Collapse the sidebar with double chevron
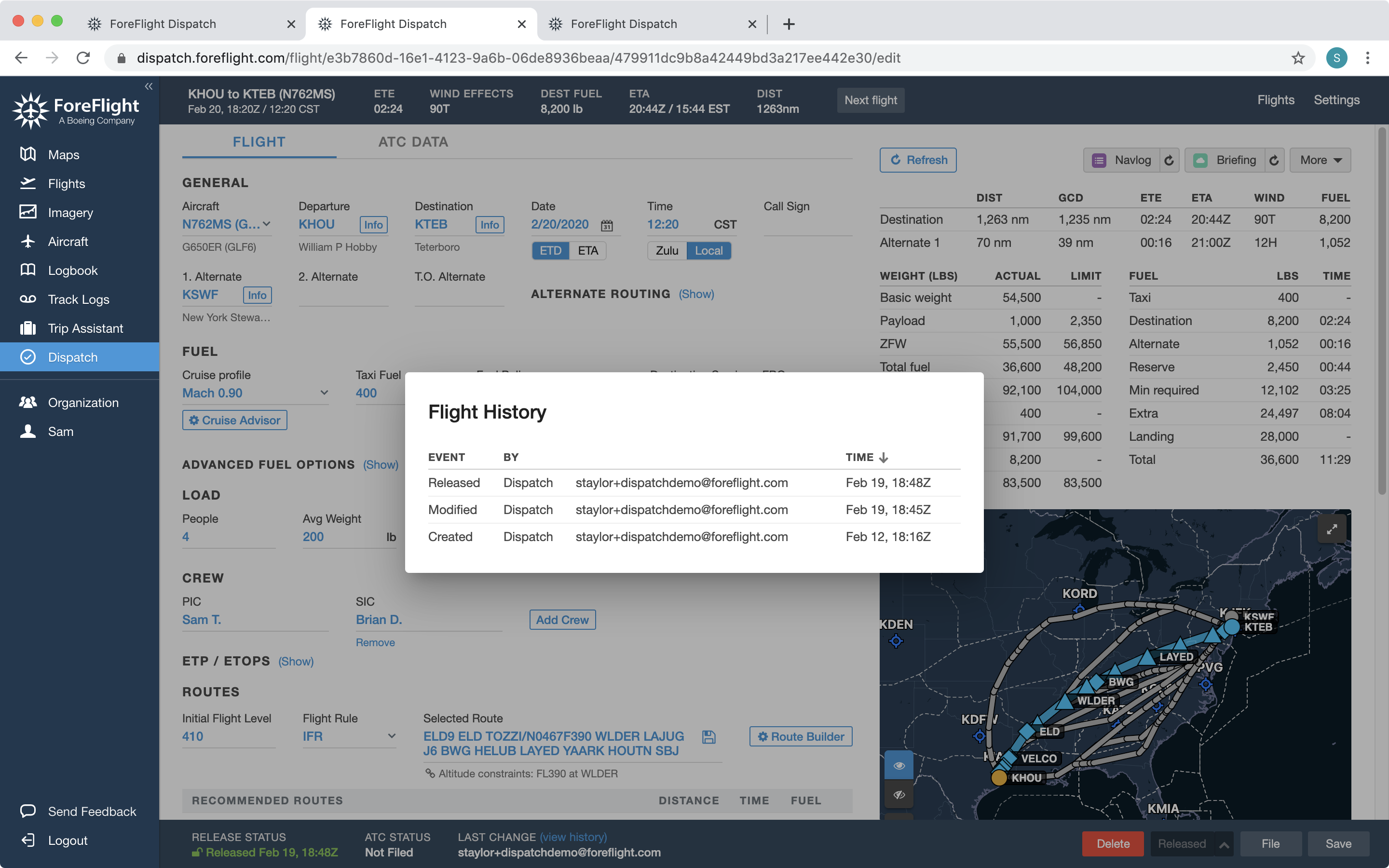 click(149, 86)
